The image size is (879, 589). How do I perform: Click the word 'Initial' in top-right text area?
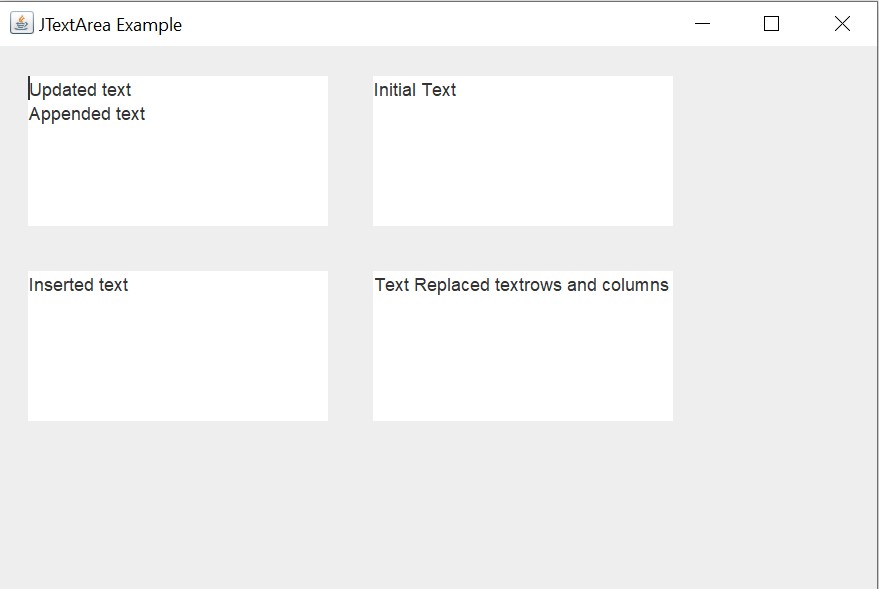click(394, 90)
